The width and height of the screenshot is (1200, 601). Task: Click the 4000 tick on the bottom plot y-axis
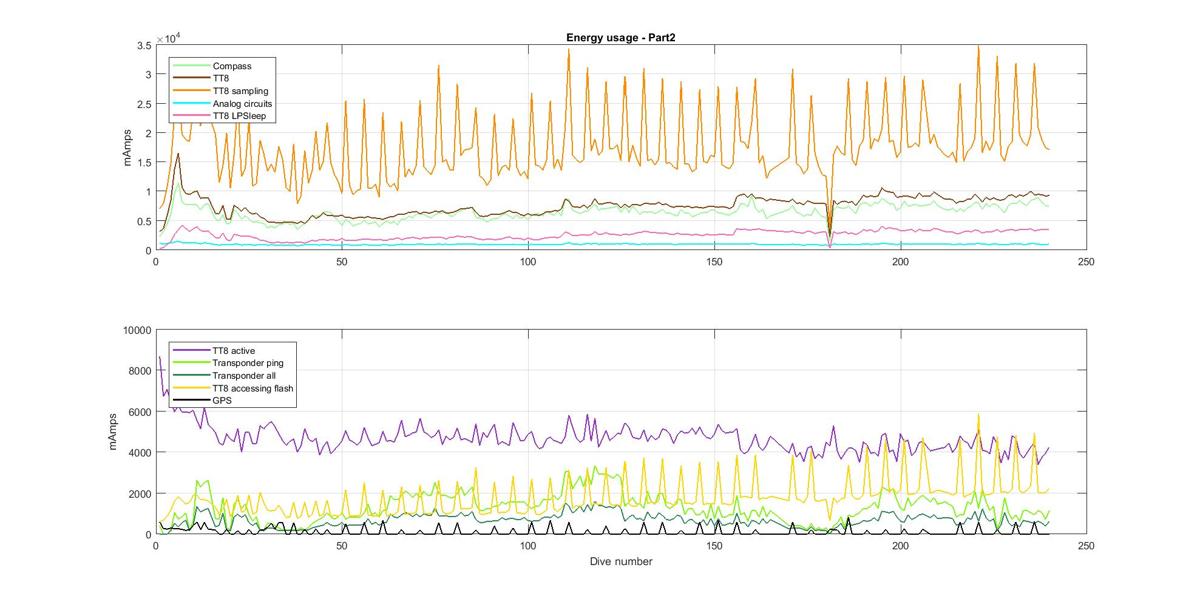tap(139, 453)
